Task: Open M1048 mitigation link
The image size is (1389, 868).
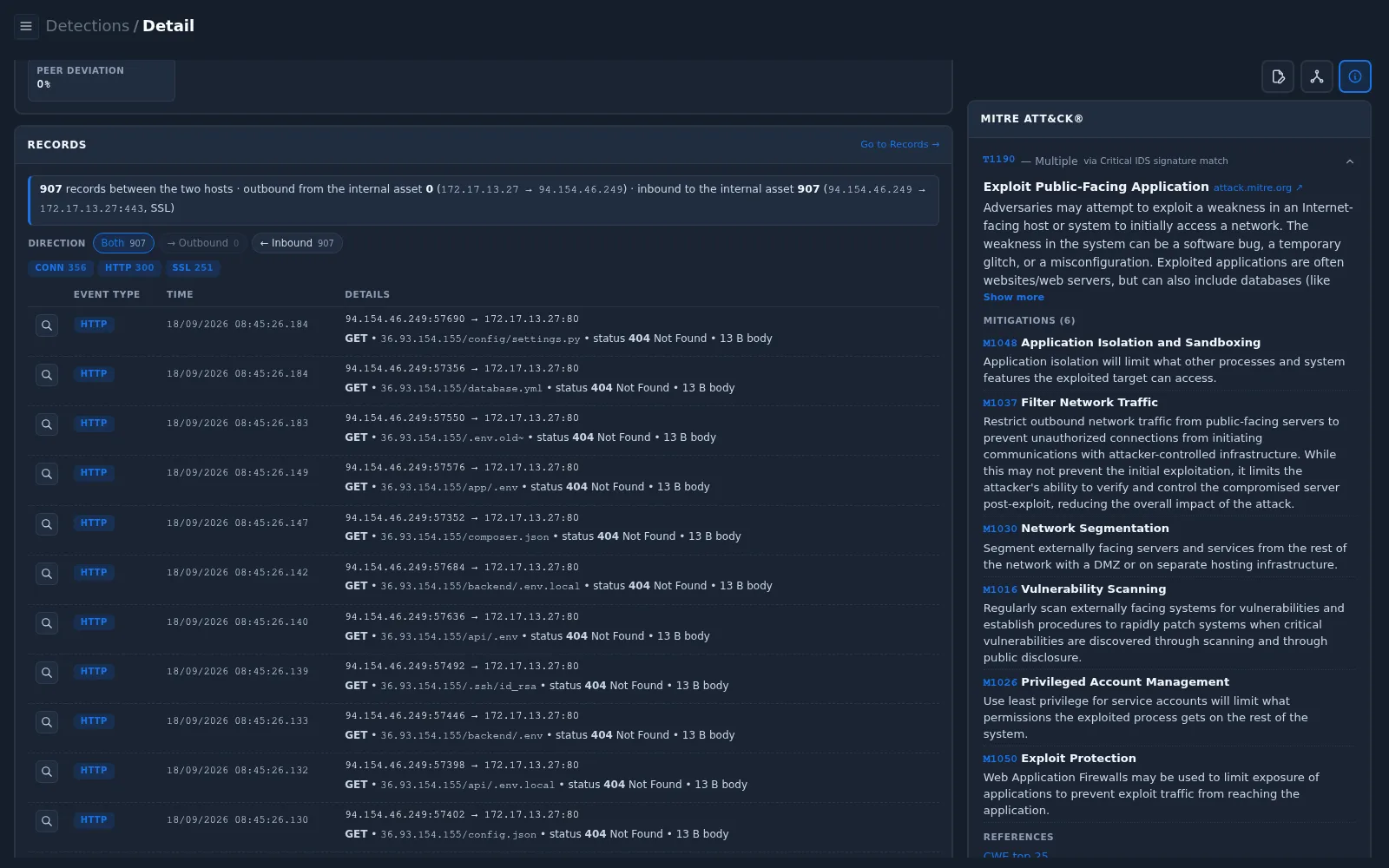Action: click(x=999, y=343)
